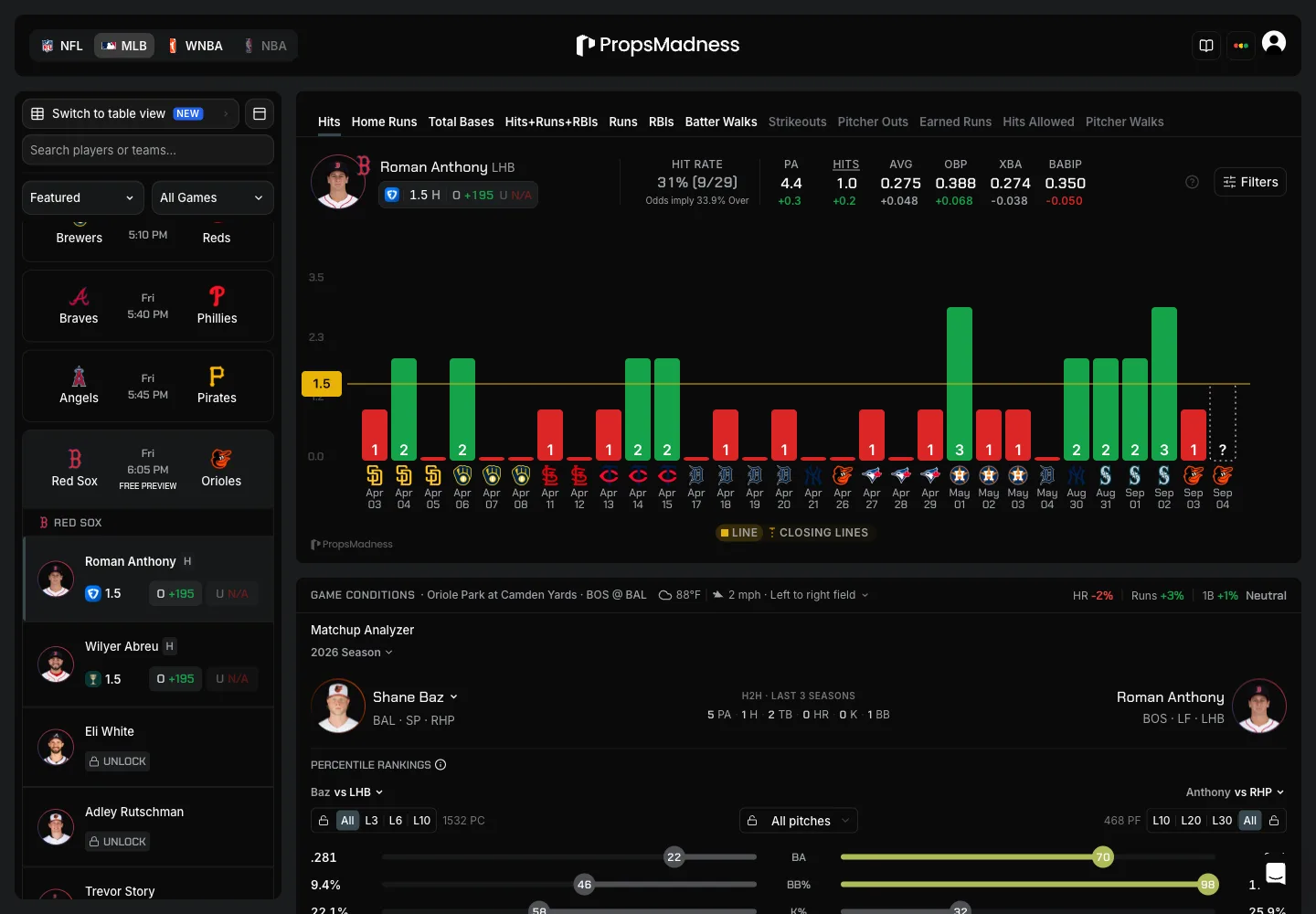Open the user profile avatar icon
The image size is (1316, 914).
(1274, 43)
